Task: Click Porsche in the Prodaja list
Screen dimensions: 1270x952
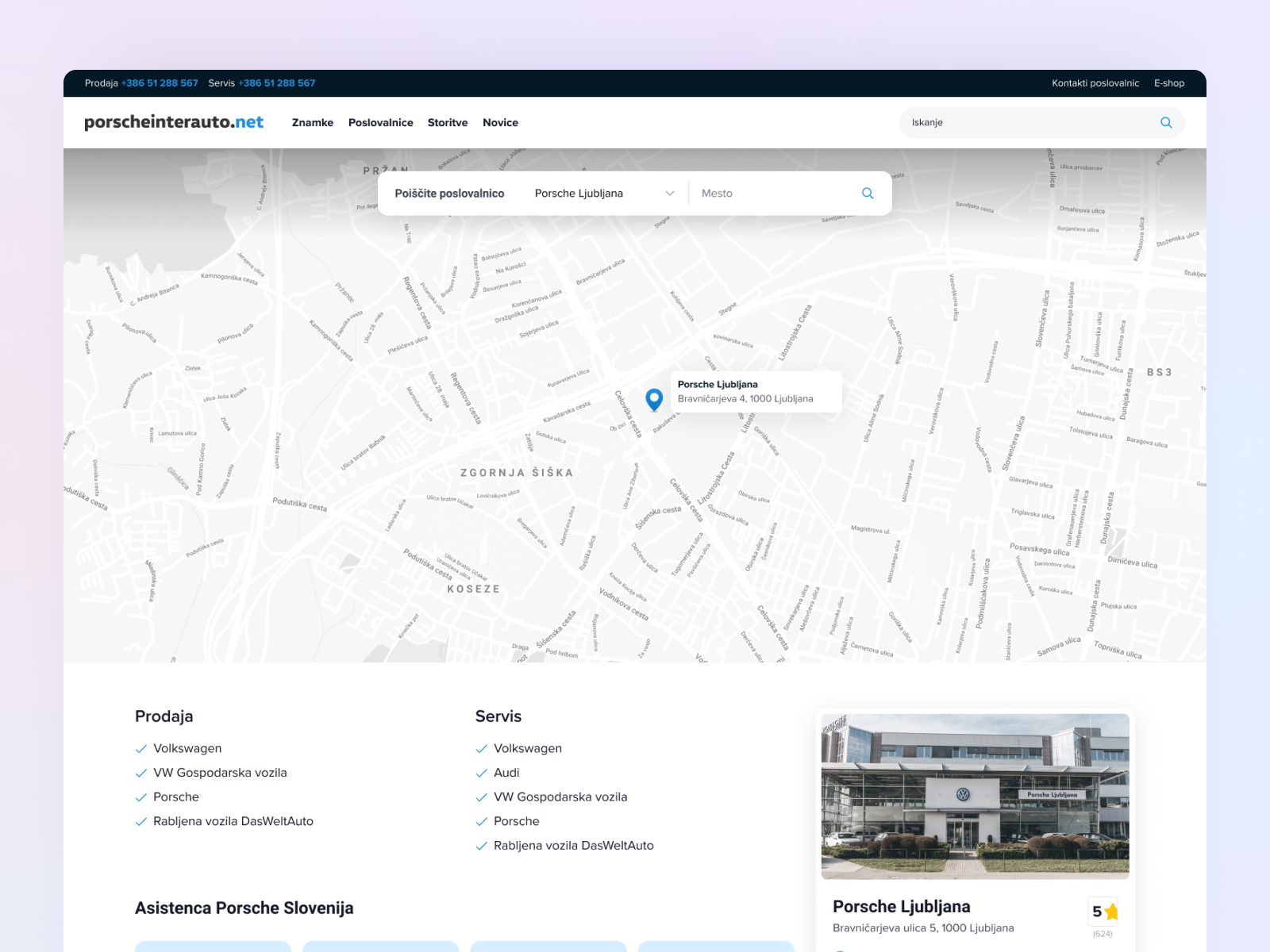Action: (176, 797)
